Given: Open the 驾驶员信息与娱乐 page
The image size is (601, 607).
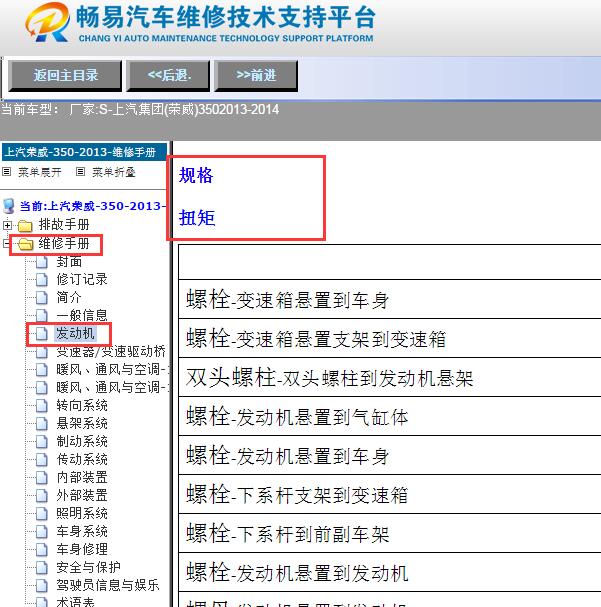Looking at the screenshot, I should click(x=108, y=585).
